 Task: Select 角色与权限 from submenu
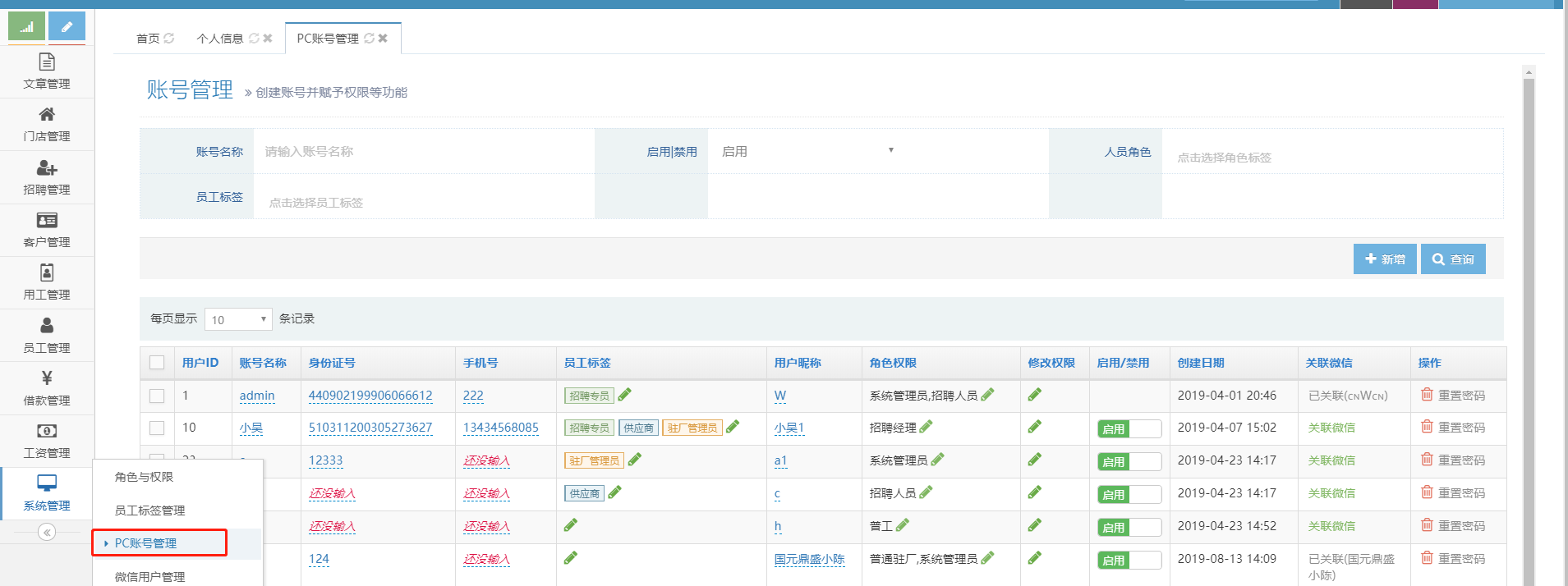145,477
